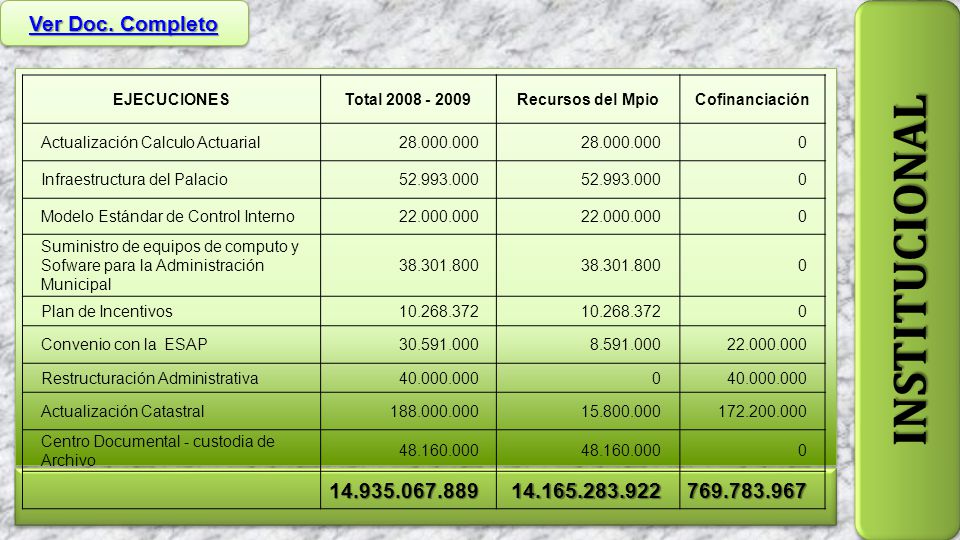Select Cofinanciación 0 for Modelo Estándar row
The height and width of the screenshot is (540, 960).
click(802, 216)
